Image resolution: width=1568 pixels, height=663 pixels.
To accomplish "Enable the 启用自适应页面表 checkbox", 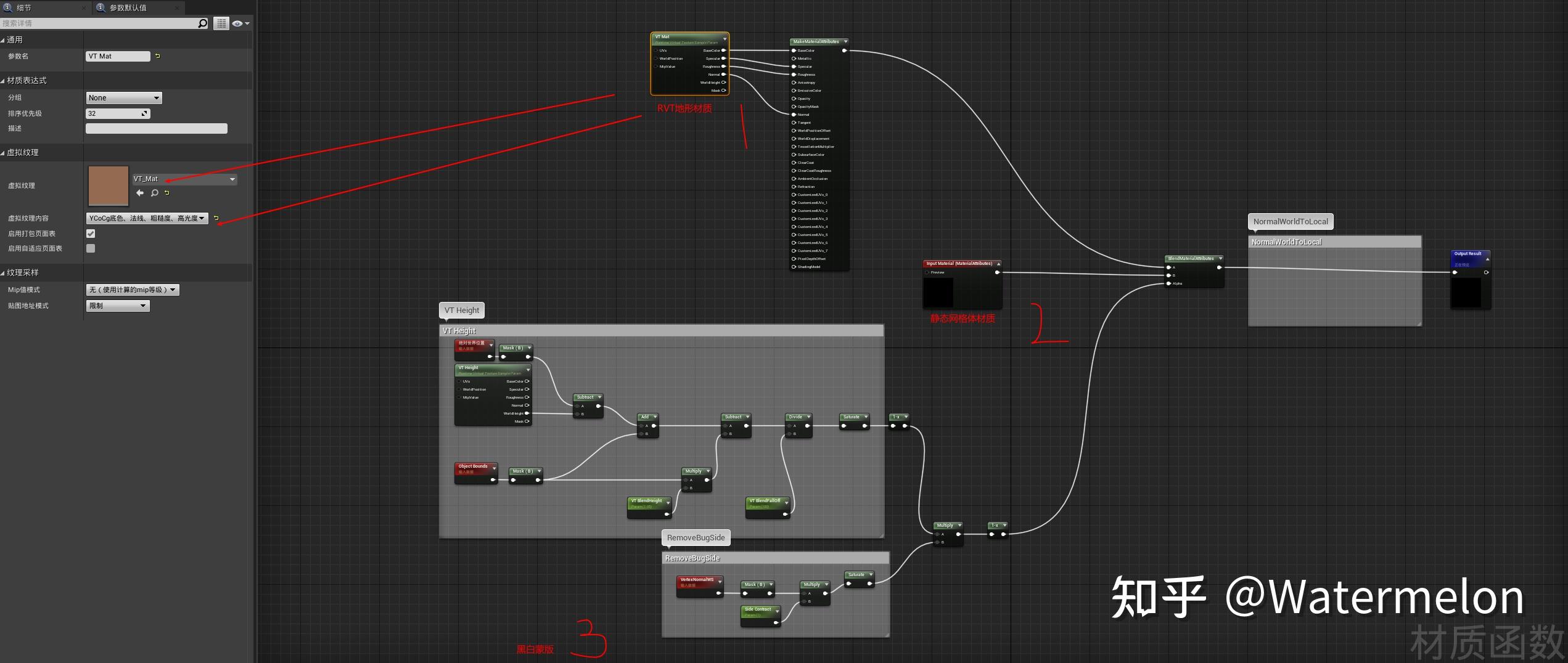I will (91, 248).
